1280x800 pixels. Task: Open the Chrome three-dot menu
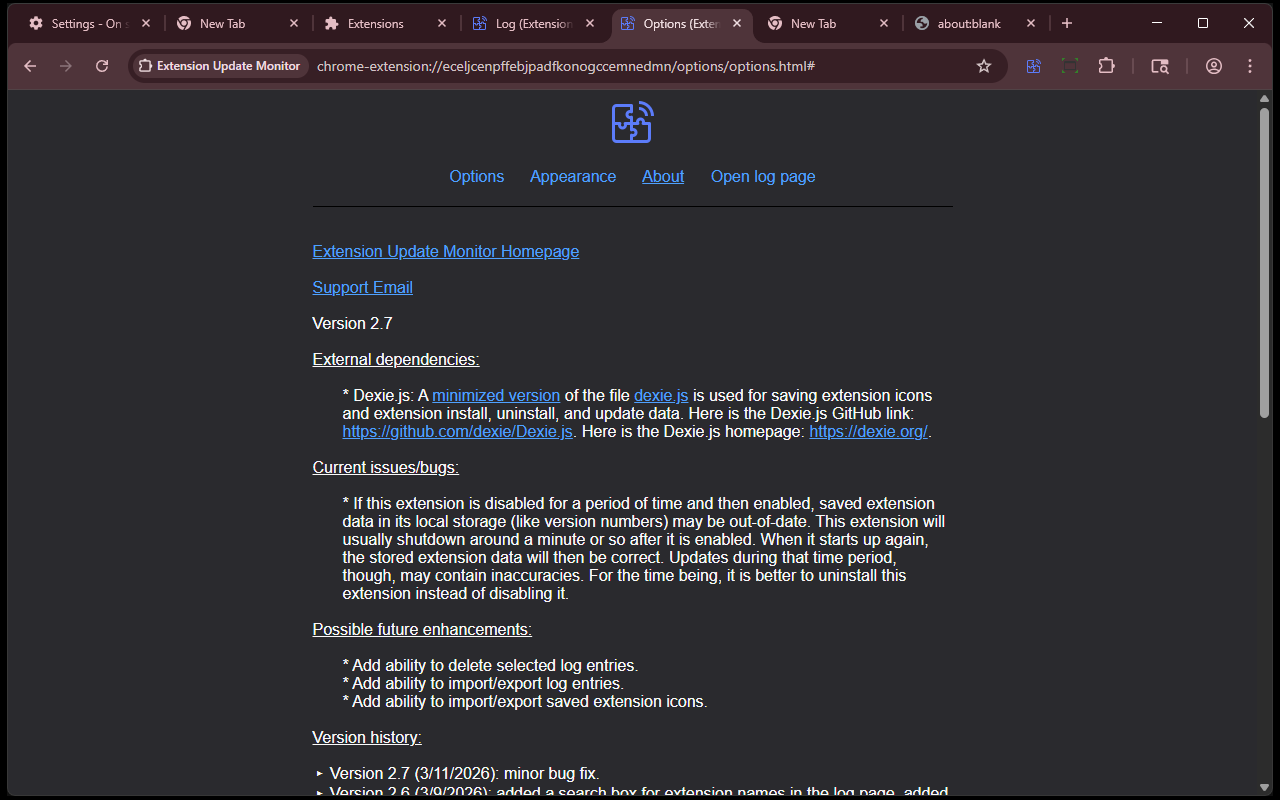coord(1250,66)
